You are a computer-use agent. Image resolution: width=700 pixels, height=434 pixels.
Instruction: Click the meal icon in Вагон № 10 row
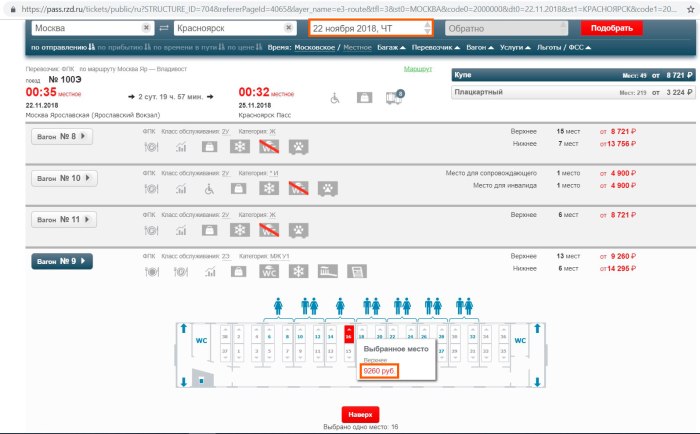click(151, 188)
